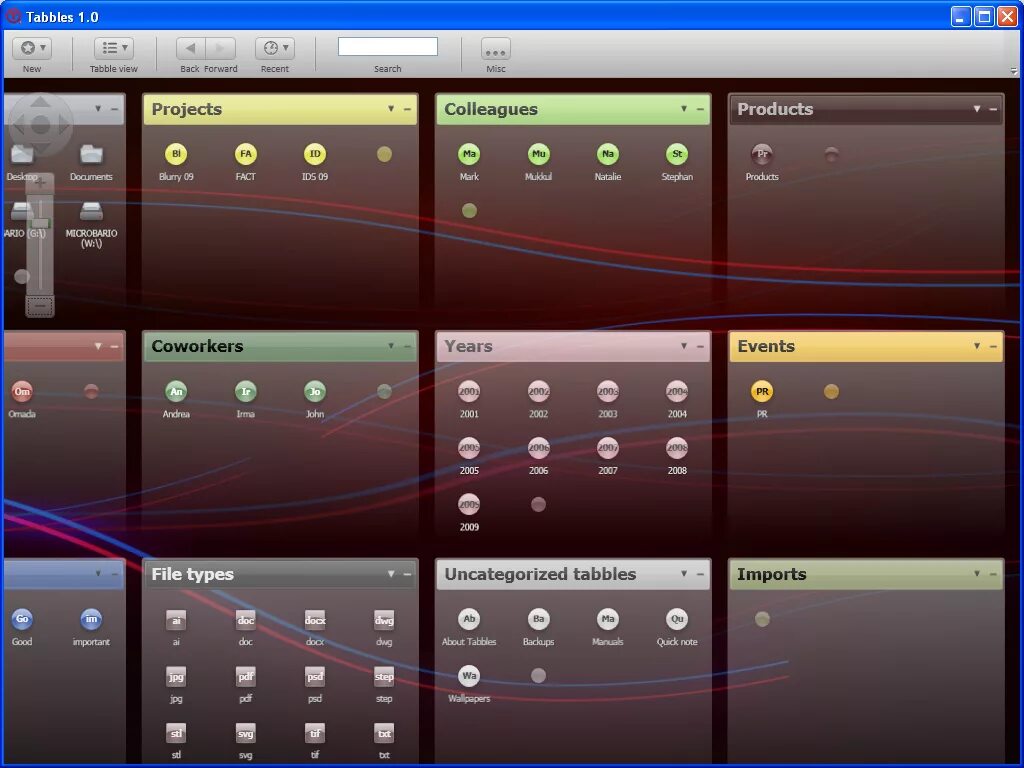
Task: Zoom out with the minus button
Action: click(x=40, y=305)
